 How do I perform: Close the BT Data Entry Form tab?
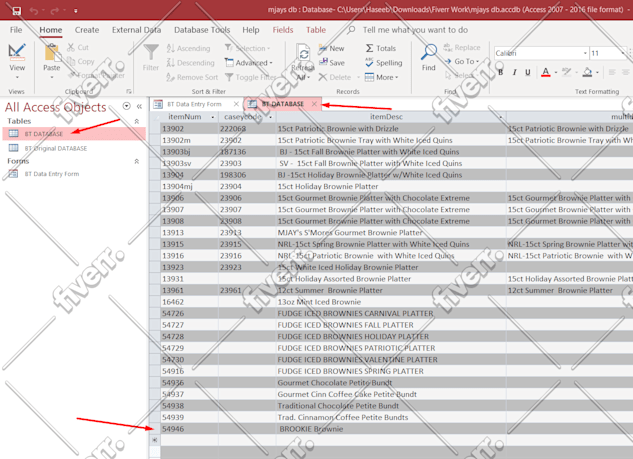coord(236,104)
